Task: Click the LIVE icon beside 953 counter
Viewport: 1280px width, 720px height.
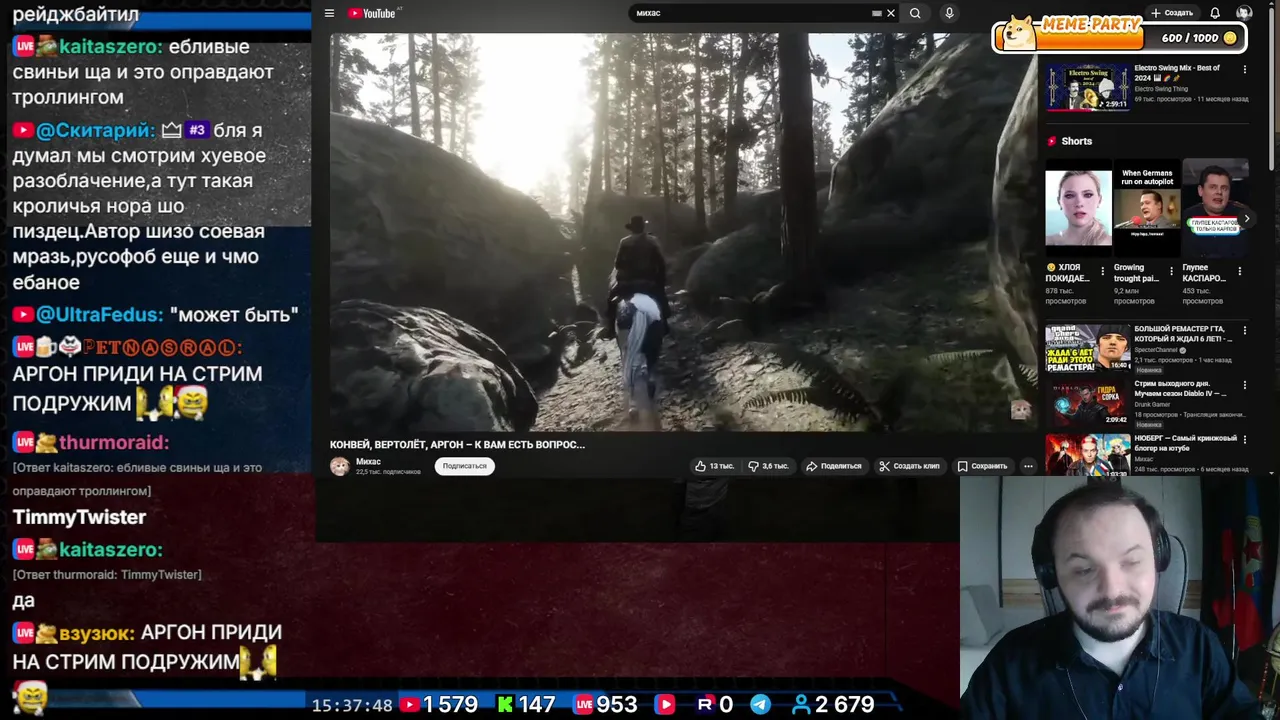Action: click(x=584, y=705)
